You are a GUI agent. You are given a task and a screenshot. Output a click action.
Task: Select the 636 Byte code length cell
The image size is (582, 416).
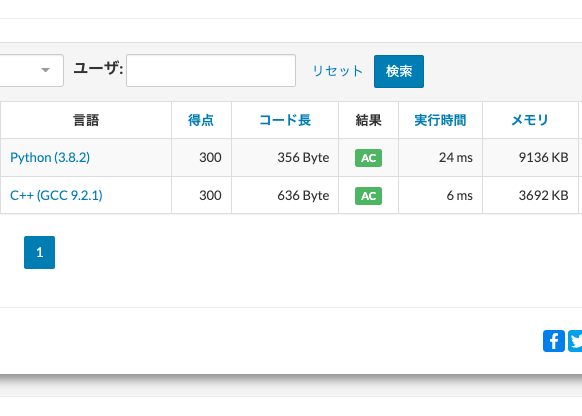(x=285, y=195)
